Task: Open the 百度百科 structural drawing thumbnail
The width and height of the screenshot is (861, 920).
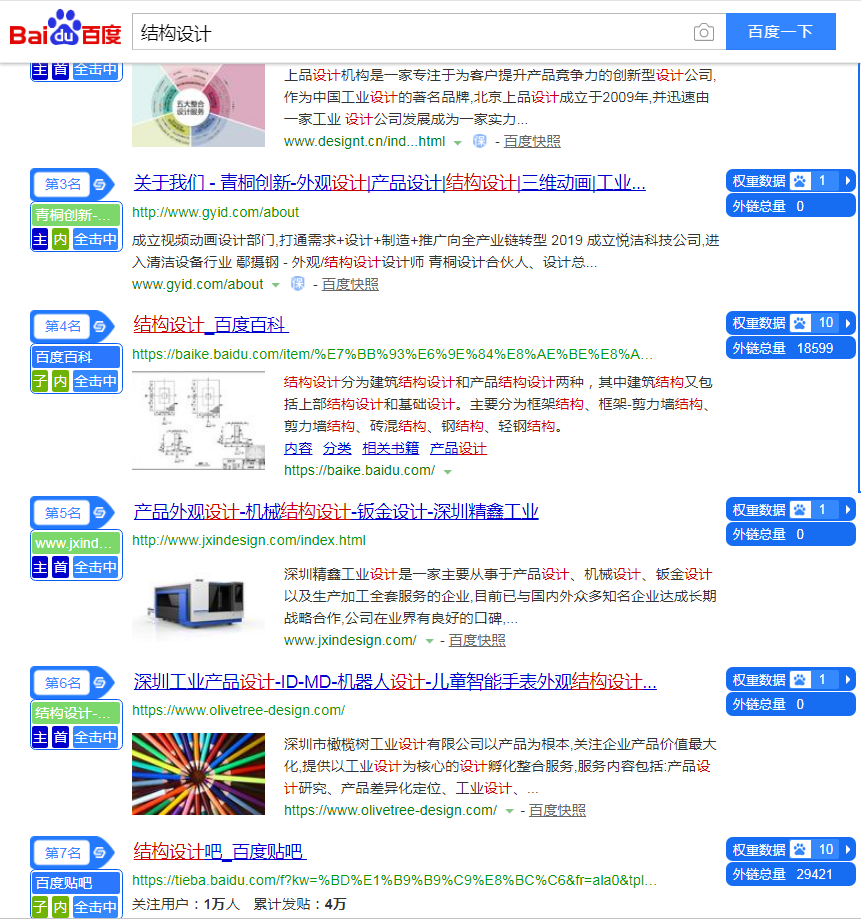Action: [x=198, y=421]
